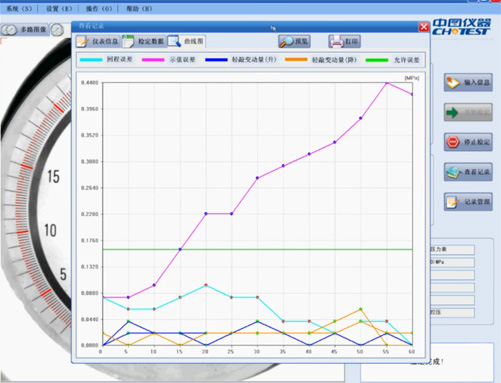This screenshot has height=383, width=501.
Task: Click the single gauge icon tab
Action: (x=57, y=30)
